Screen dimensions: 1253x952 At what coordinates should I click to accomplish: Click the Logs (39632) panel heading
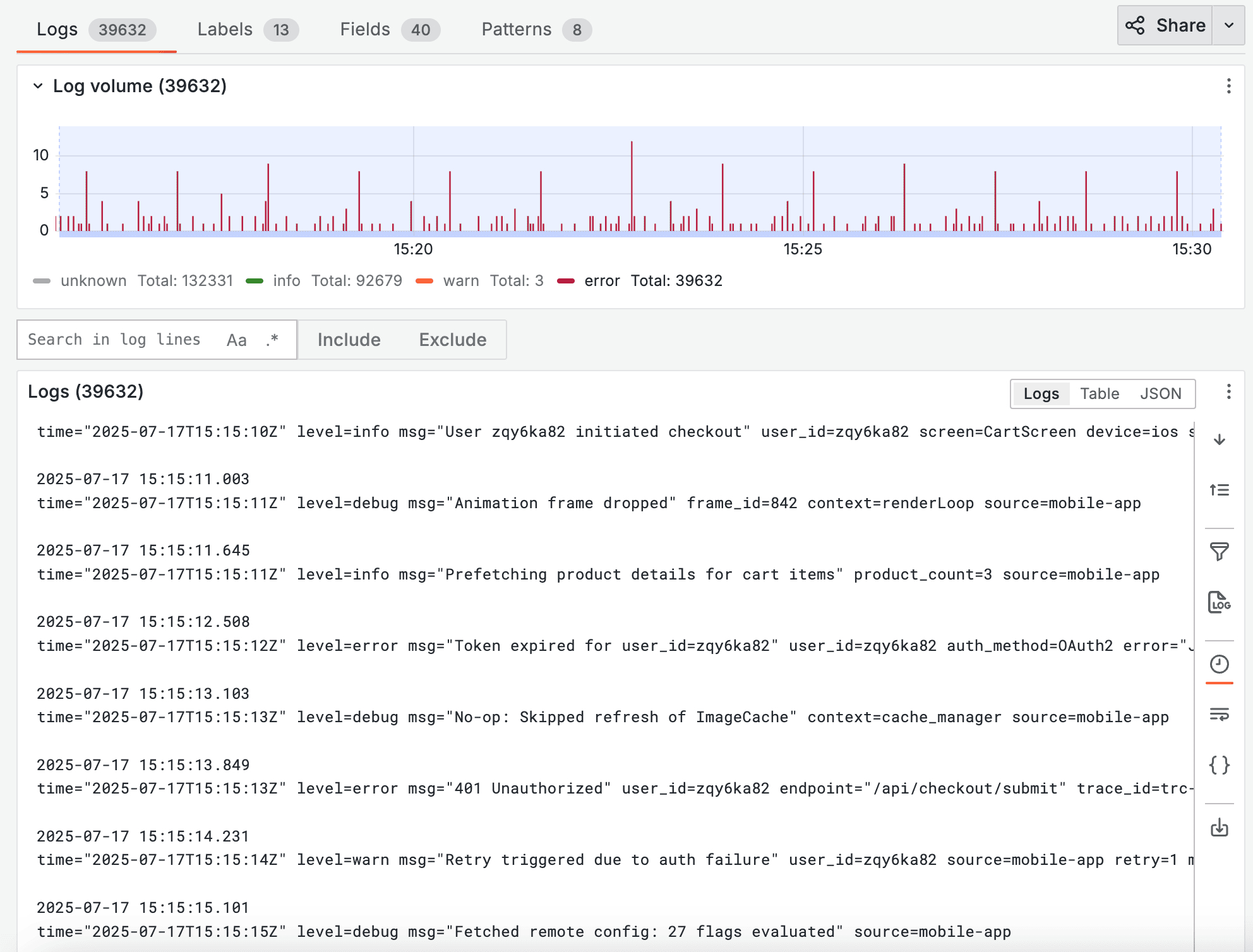click(86, 391)
